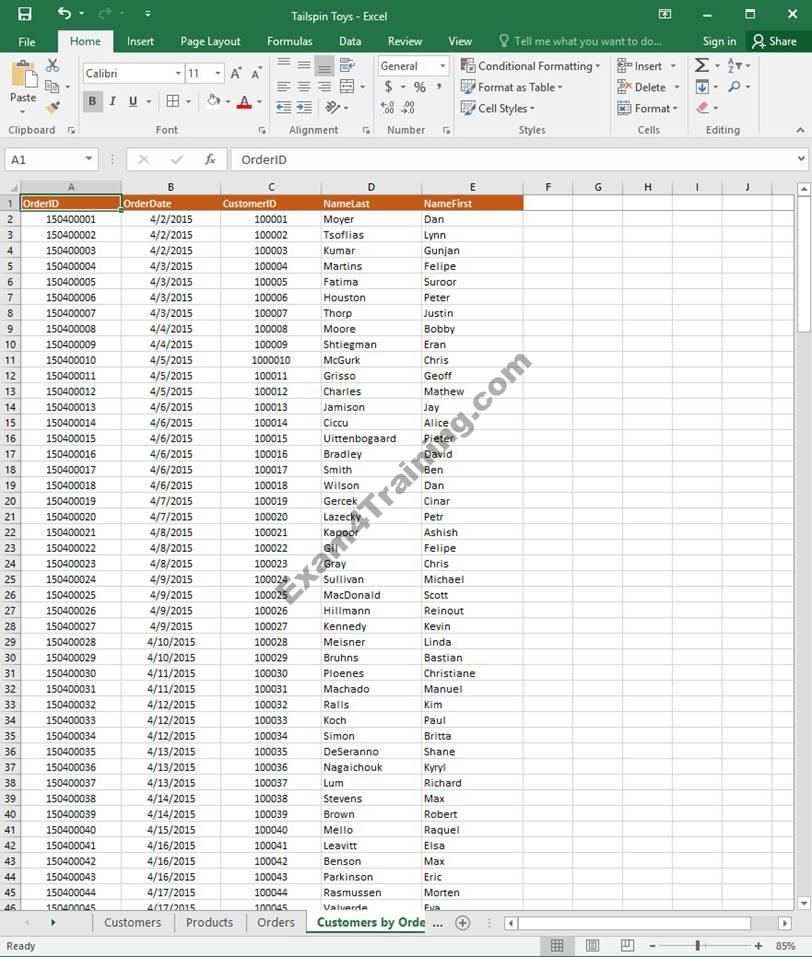Expand the General number format dropdown
Image resolution: width=812 pixels, height=957 pixels.
(x=442, y=66)
